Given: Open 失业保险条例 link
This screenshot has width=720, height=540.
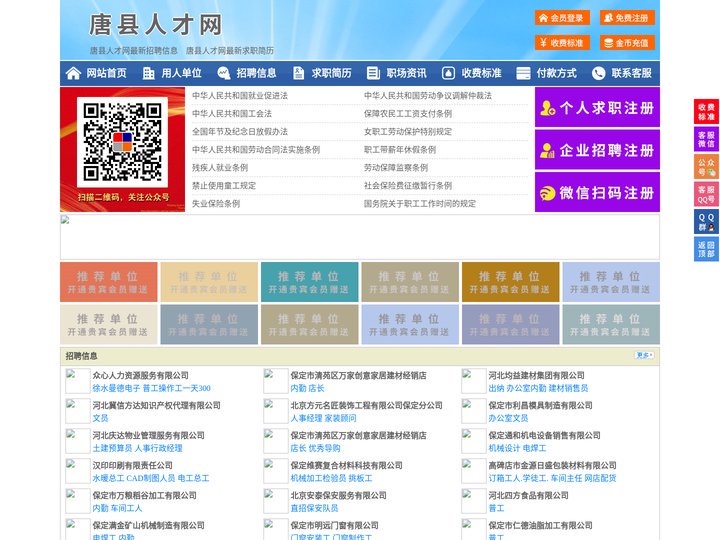Looking at the screenshot, I should 216,203.
